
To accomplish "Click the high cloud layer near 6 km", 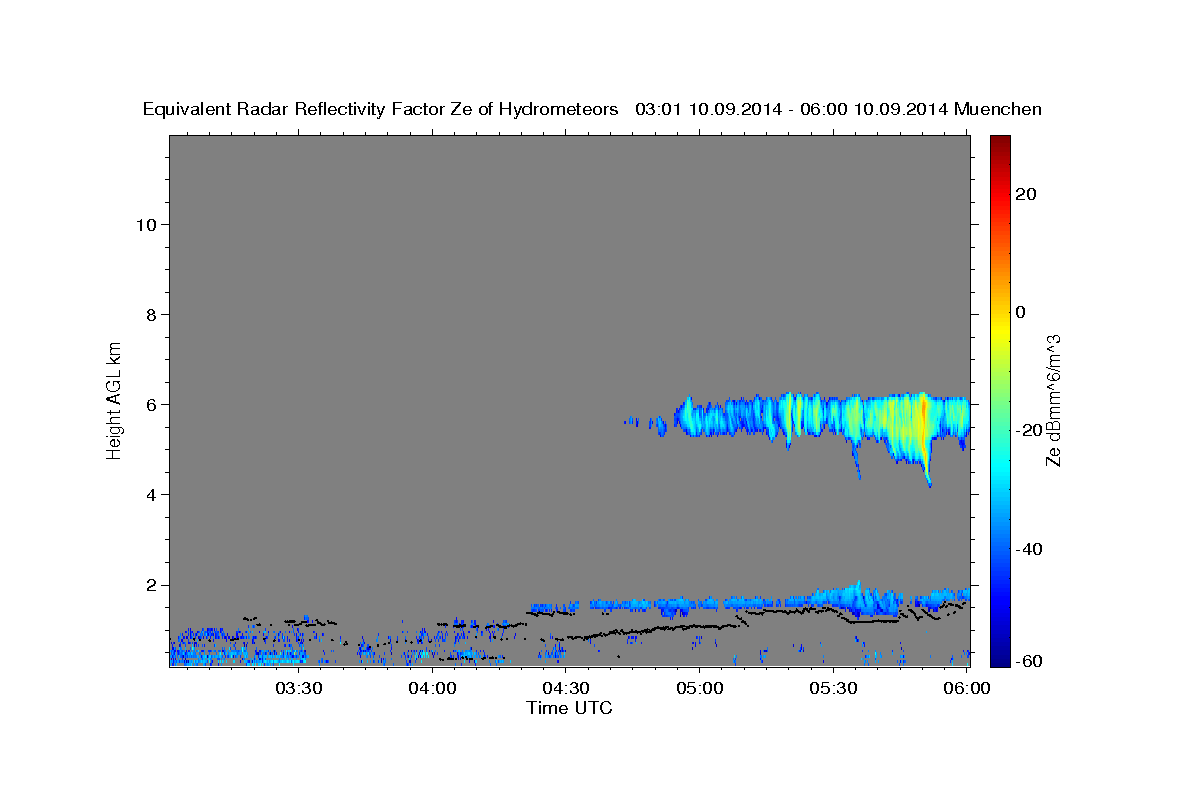I will (x=820, y=418).
